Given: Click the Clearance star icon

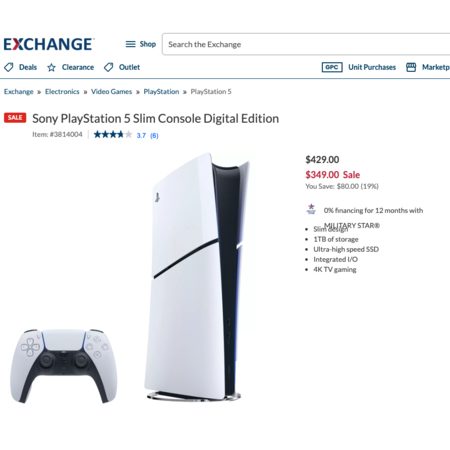Looking at the screenshot, I should click(x=51, y=68).
